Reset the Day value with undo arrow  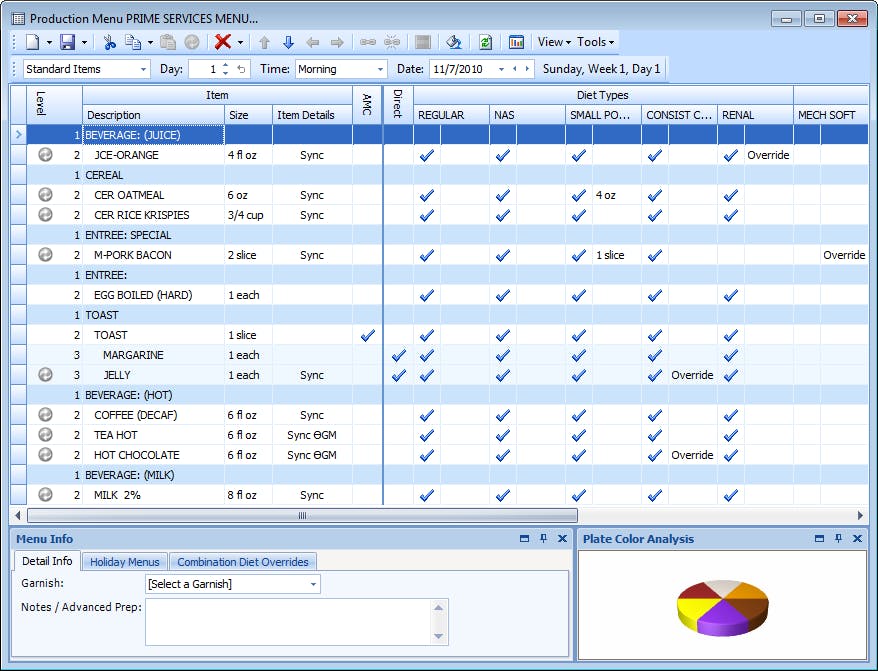point(241,69)
